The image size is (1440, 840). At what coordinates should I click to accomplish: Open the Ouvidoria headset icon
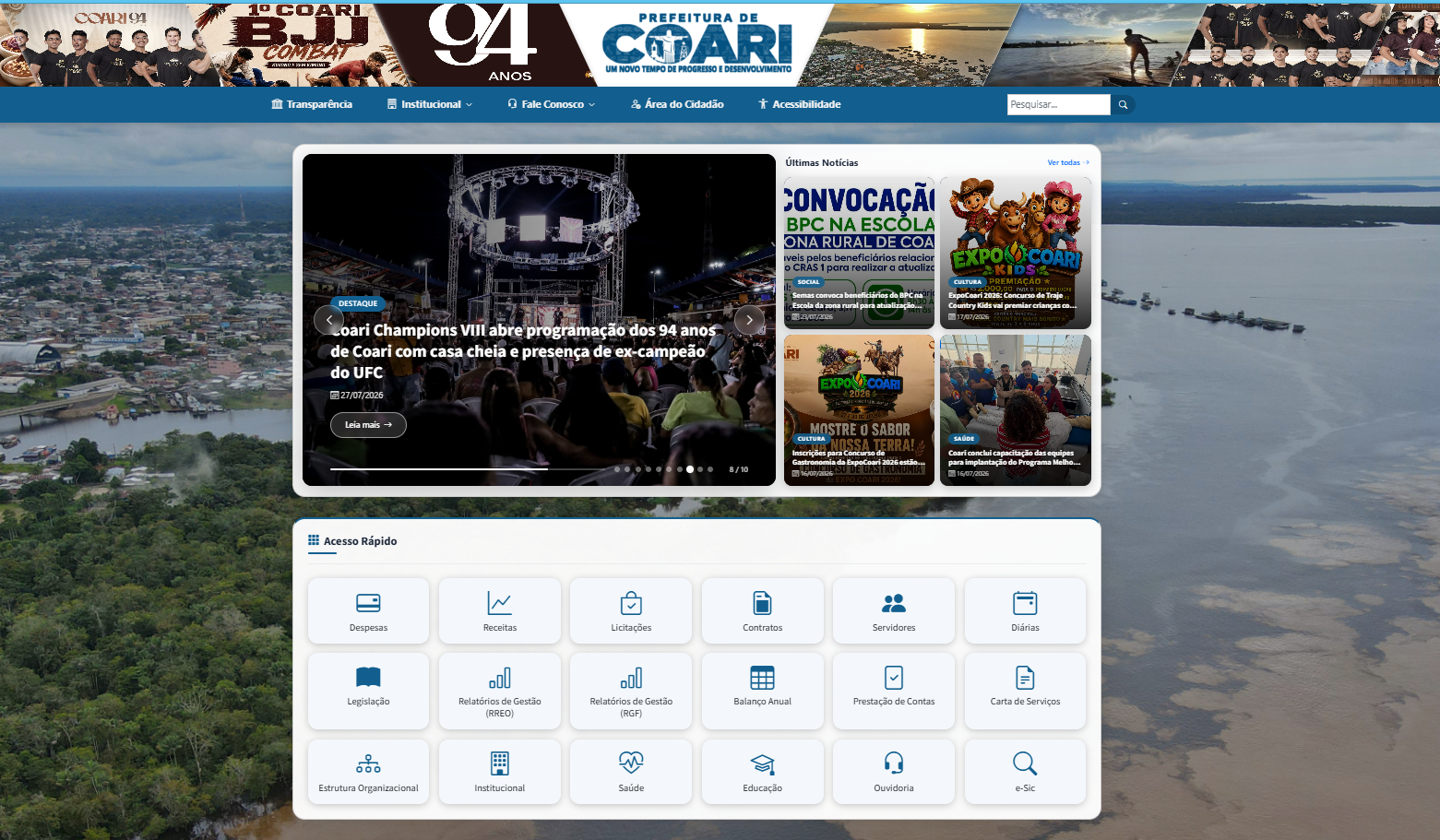(x=894, y=763)
